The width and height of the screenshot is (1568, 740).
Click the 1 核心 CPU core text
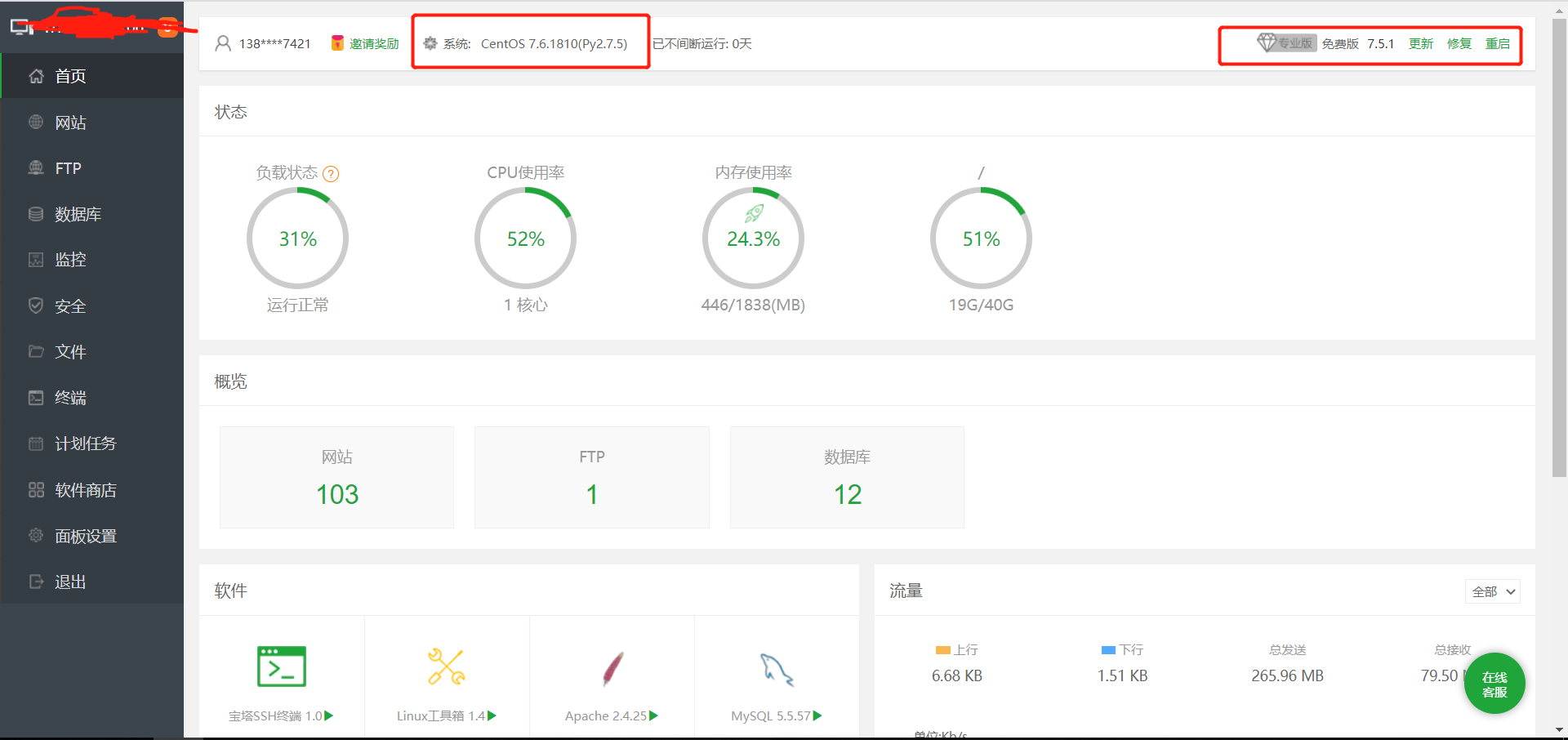[526, 305]
